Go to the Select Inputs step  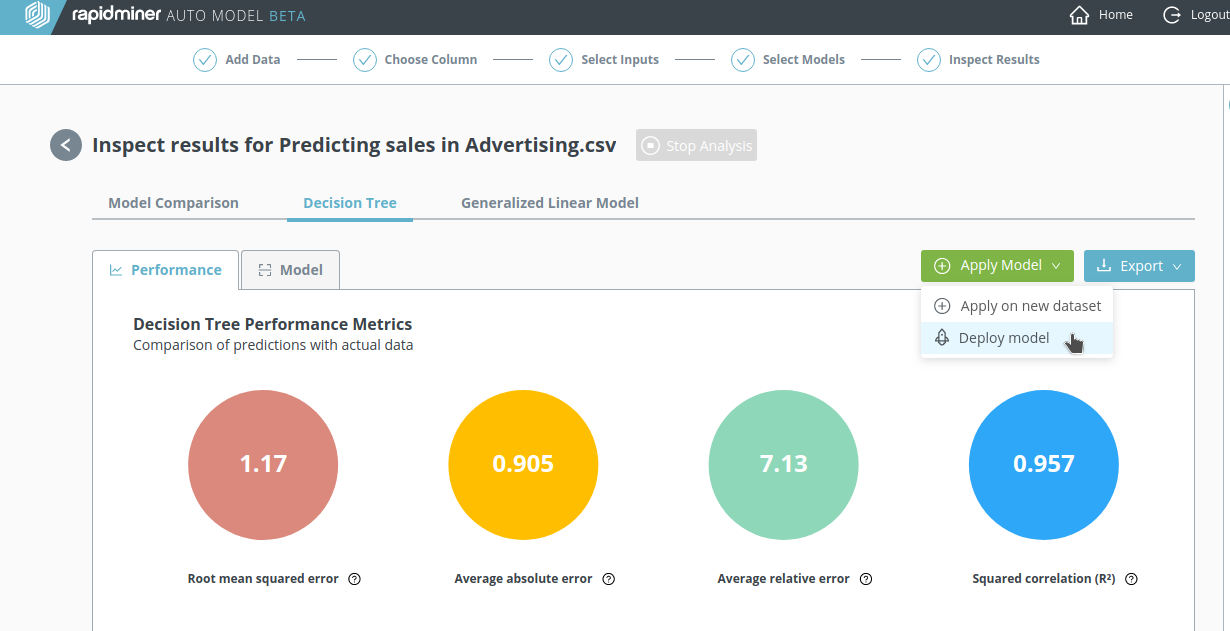point(605,60)
